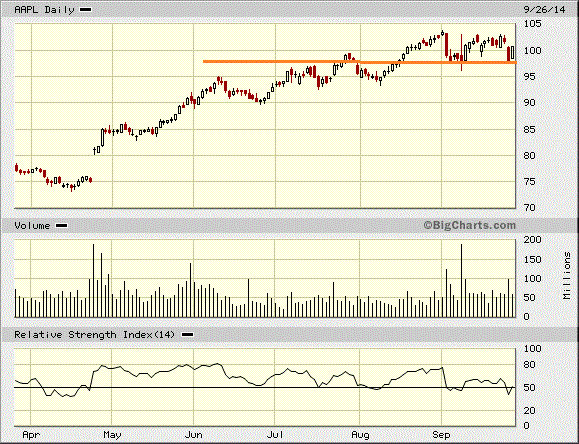Click the tallest volume bar in late April
This screenshot has height=444, width=579.
[x=93, y=280]
